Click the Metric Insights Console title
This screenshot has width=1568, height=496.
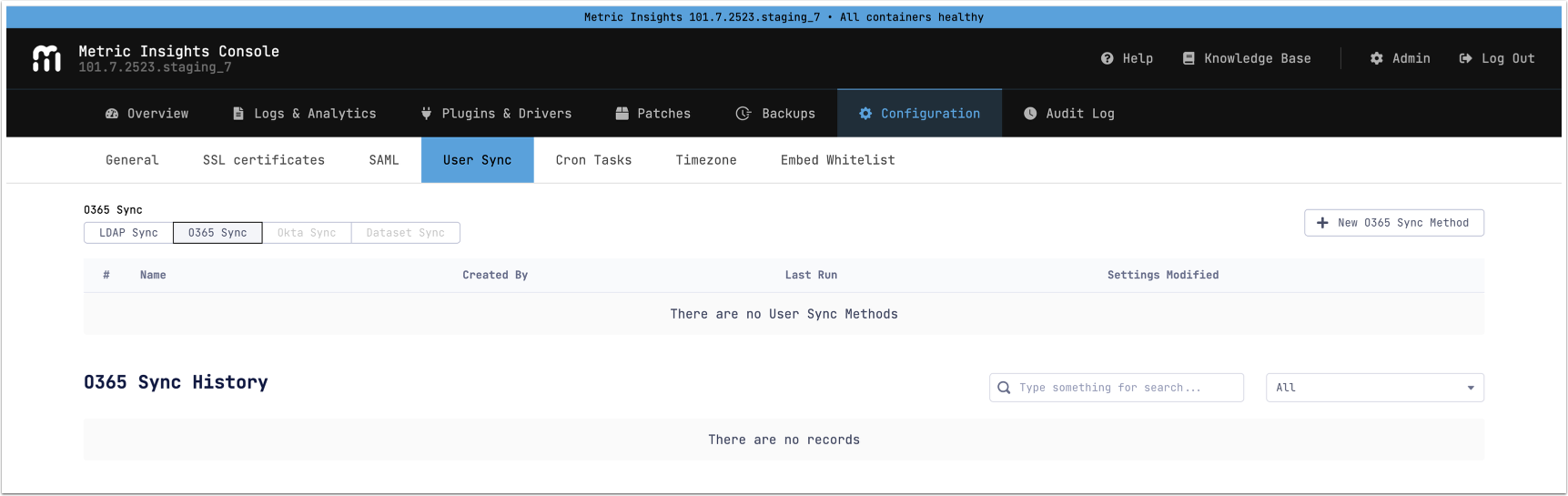179,52
